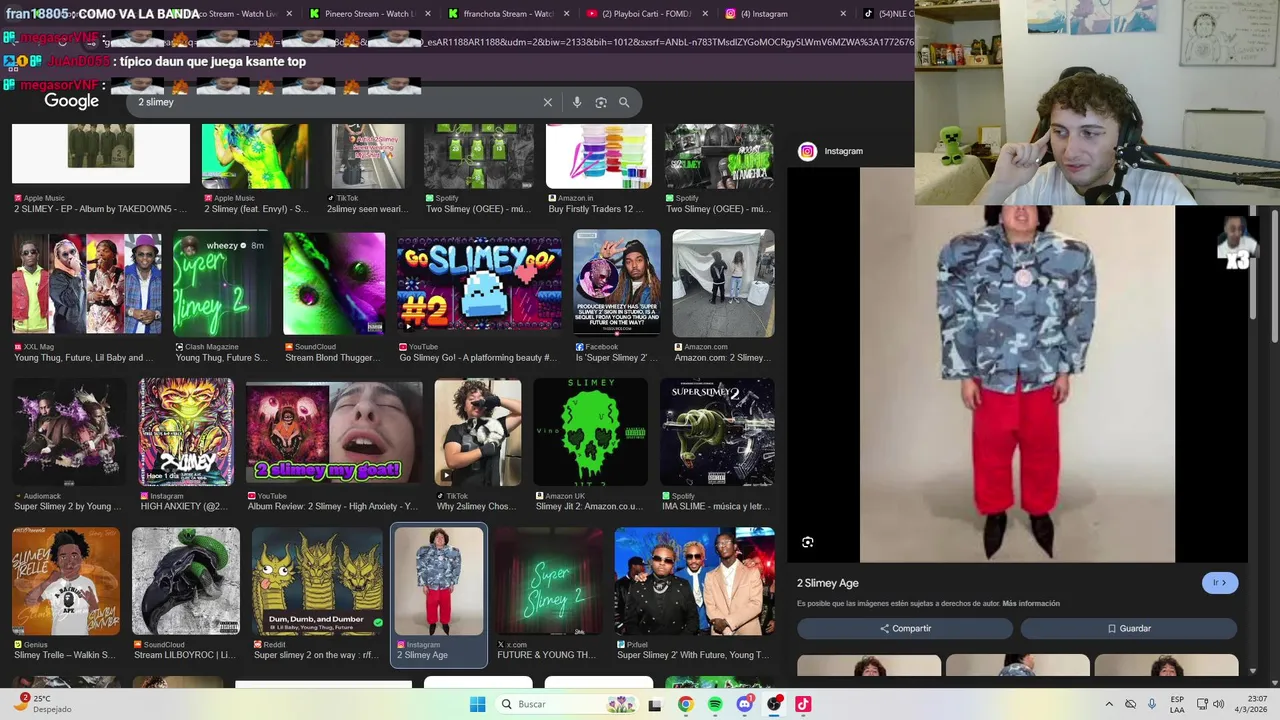Open the green Slimey skull Amazon UK image

tap(591, 432)
